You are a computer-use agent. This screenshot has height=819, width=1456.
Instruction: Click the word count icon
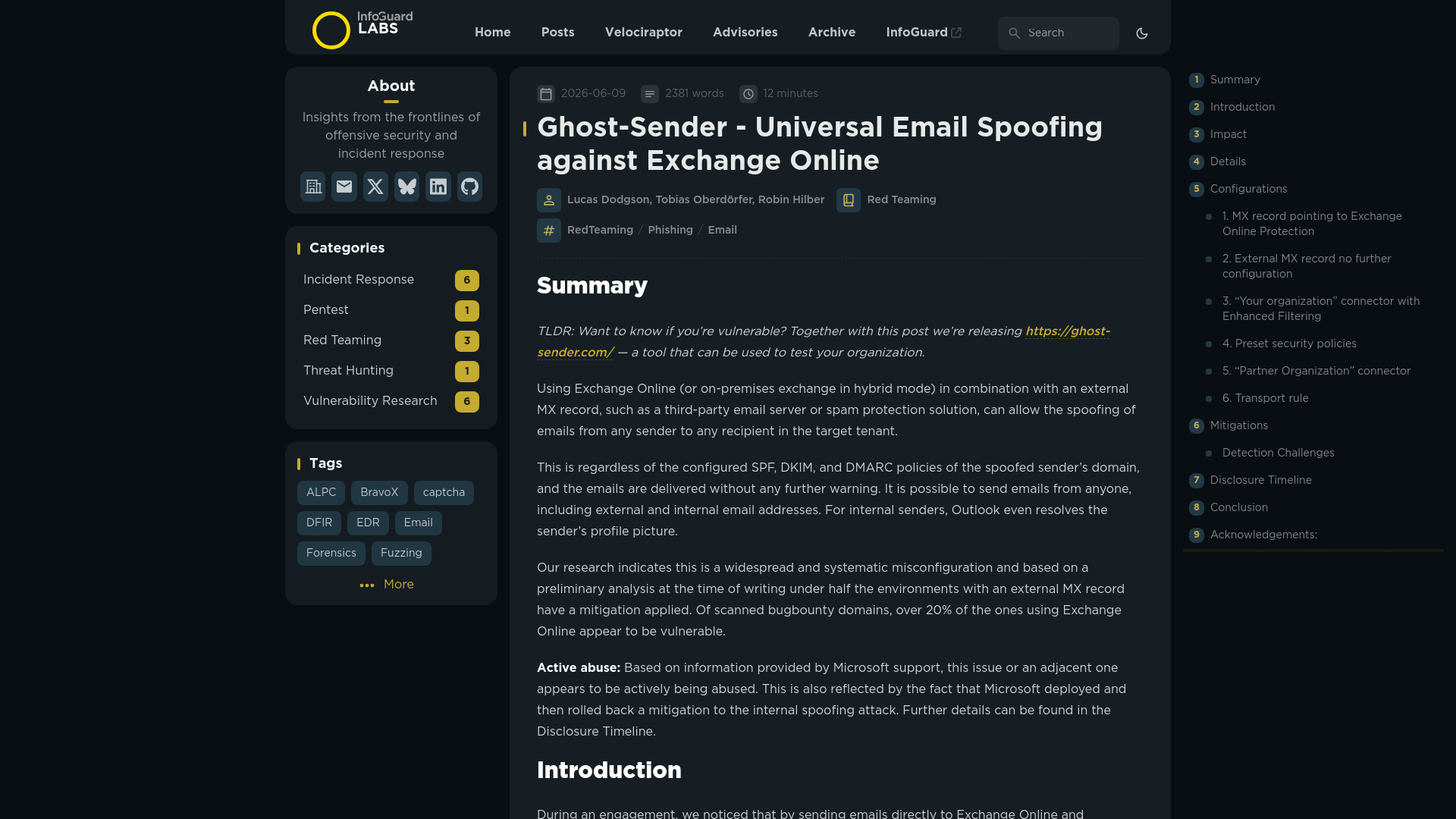650,94
